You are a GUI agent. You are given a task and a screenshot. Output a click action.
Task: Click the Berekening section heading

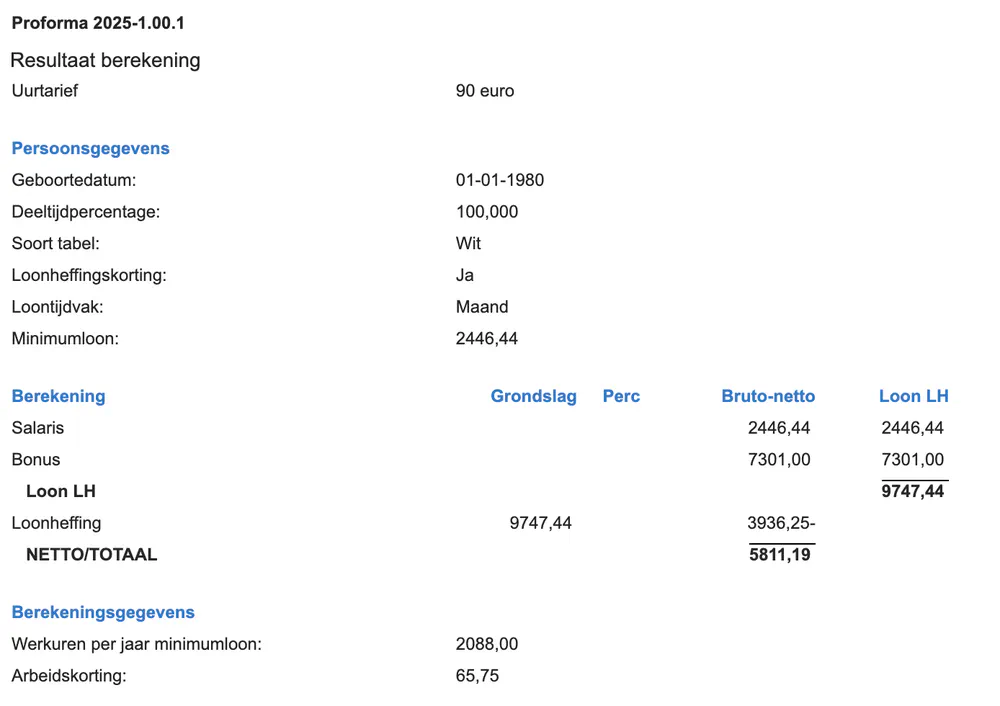coord(58,396)
